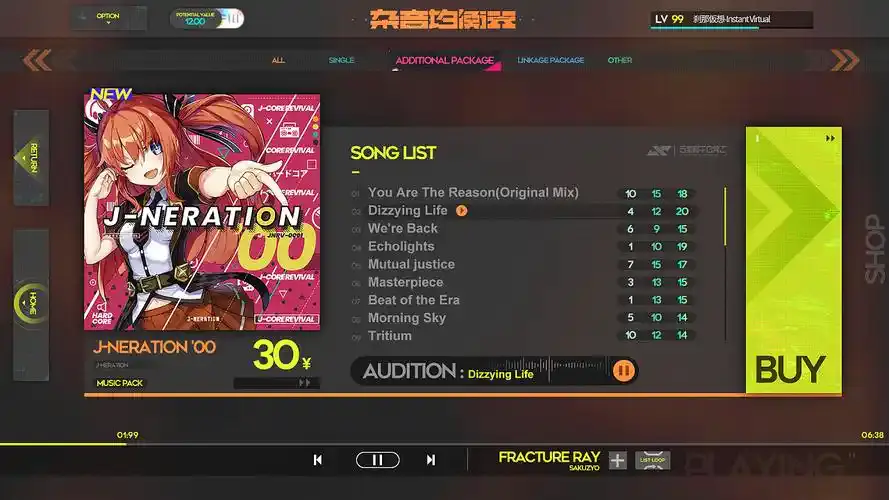Select the ALL category tab
The width and height of the screenshot is (889, 500).
278,60
